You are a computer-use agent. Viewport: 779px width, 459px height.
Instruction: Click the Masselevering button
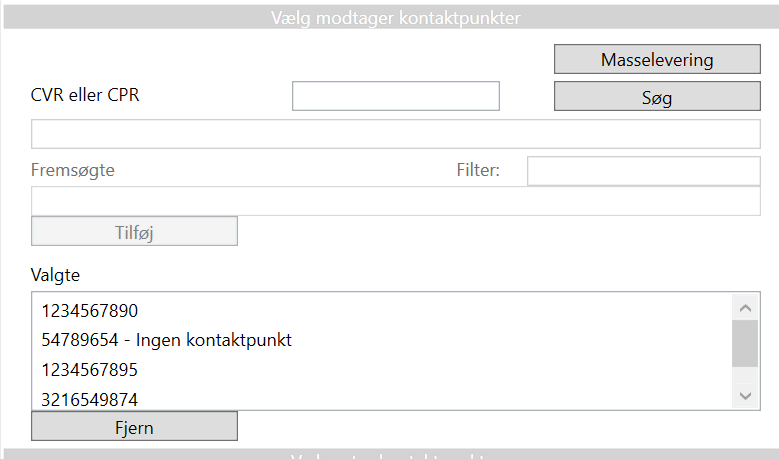point(657,59)
